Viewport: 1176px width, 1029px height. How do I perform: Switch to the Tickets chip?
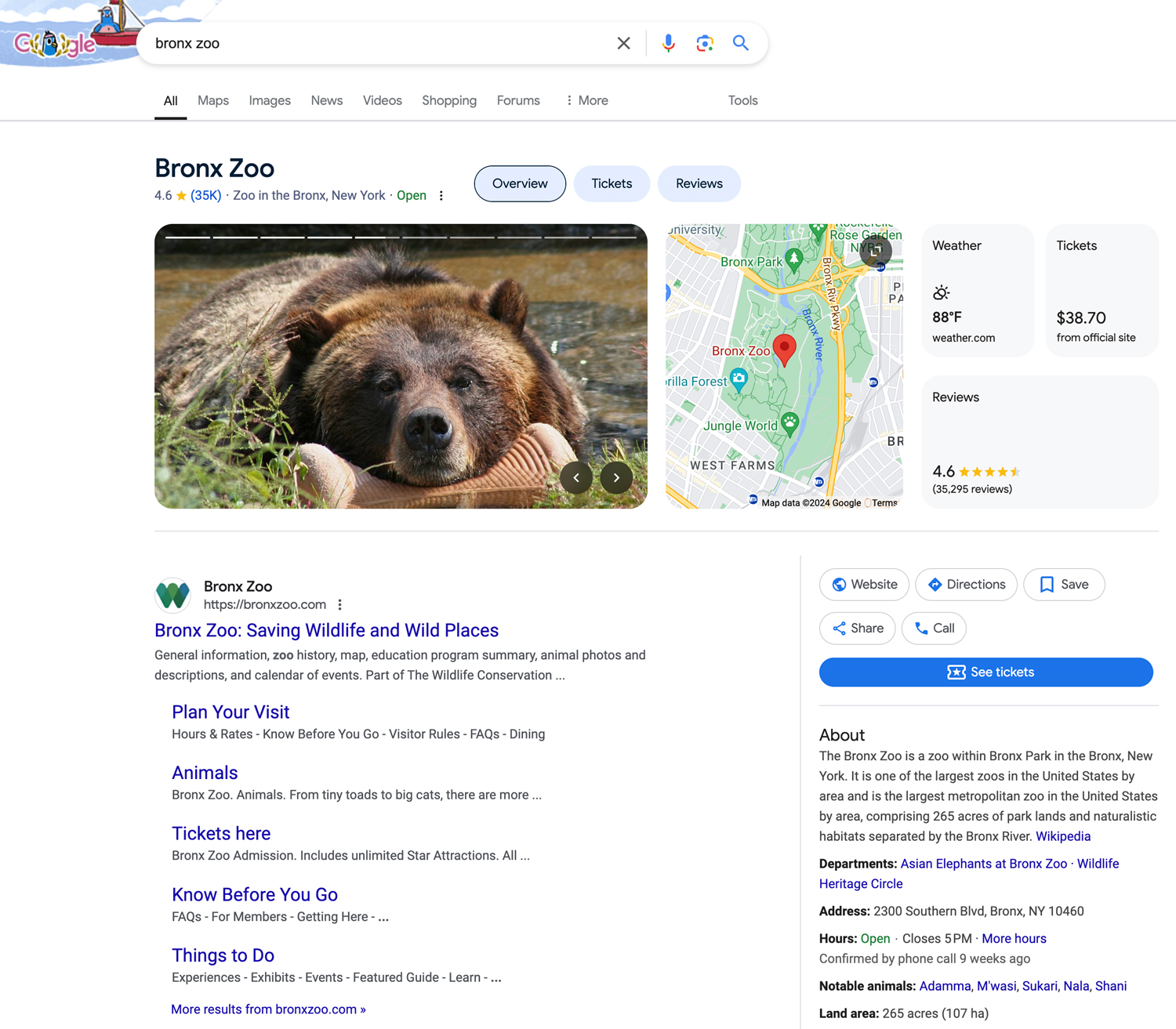tap(612, 183)
